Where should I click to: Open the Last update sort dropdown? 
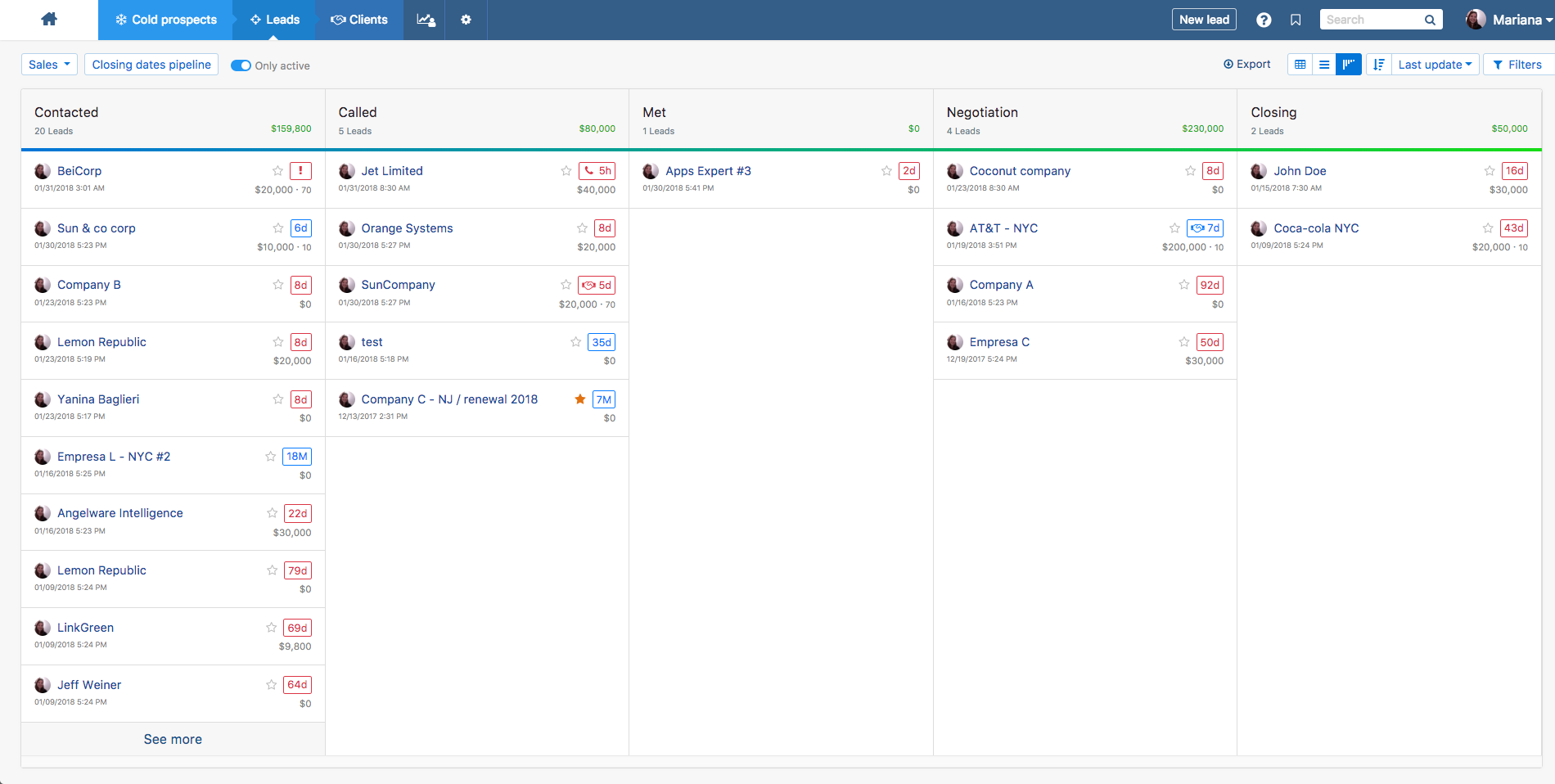click(x=1434, y=65)
